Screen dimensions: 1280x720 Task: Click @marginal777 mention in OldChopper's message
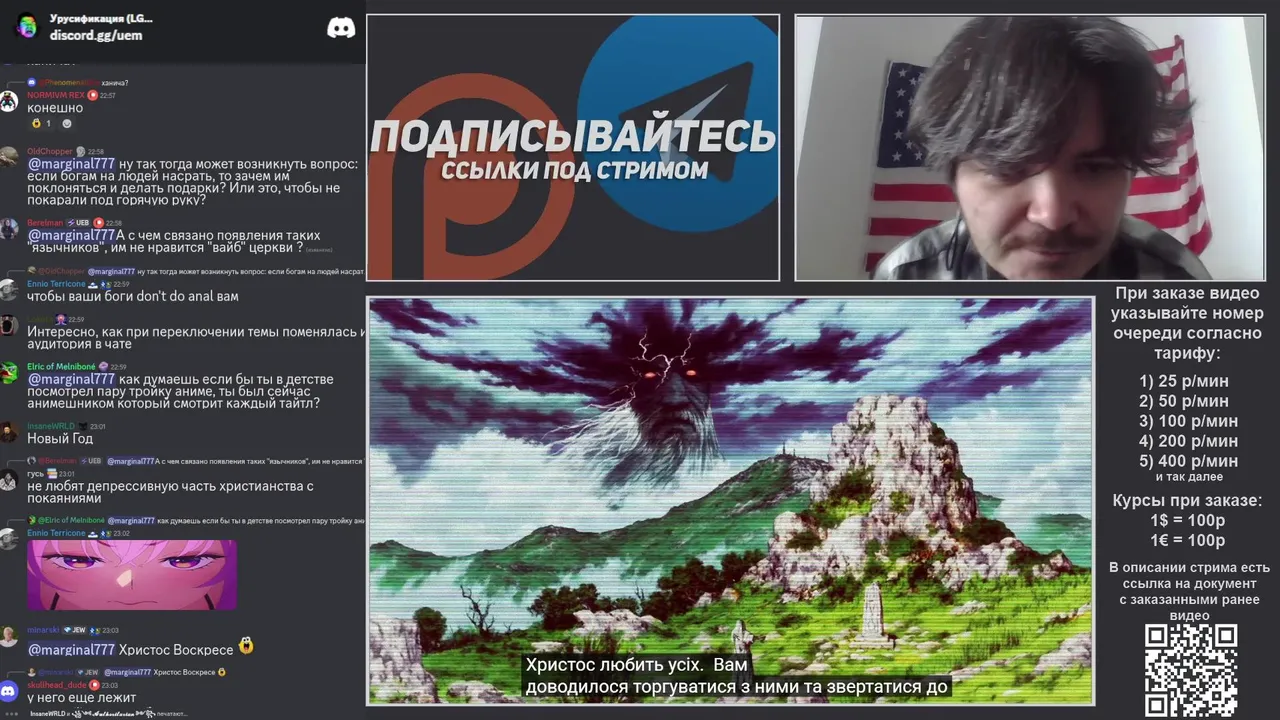[71, 164]
